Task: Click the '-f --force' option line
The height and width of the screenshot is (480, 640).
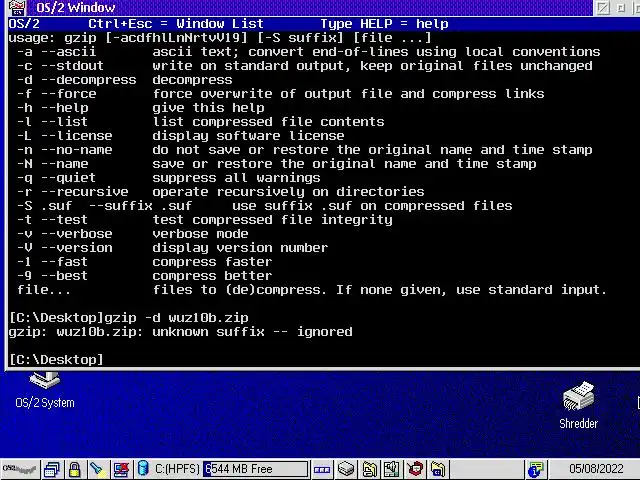Action: tap(280, 93)
